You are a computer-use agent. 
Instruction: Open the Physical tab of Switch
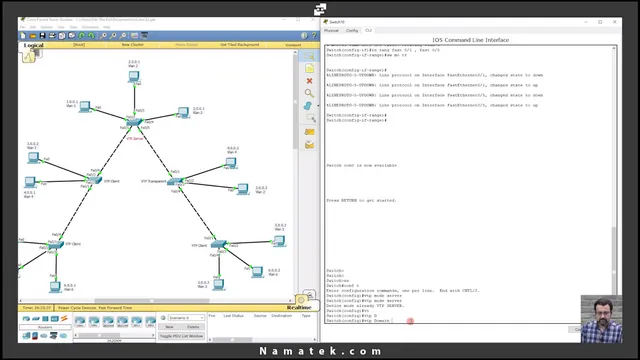pyautogui.click(x=331, y=31)
